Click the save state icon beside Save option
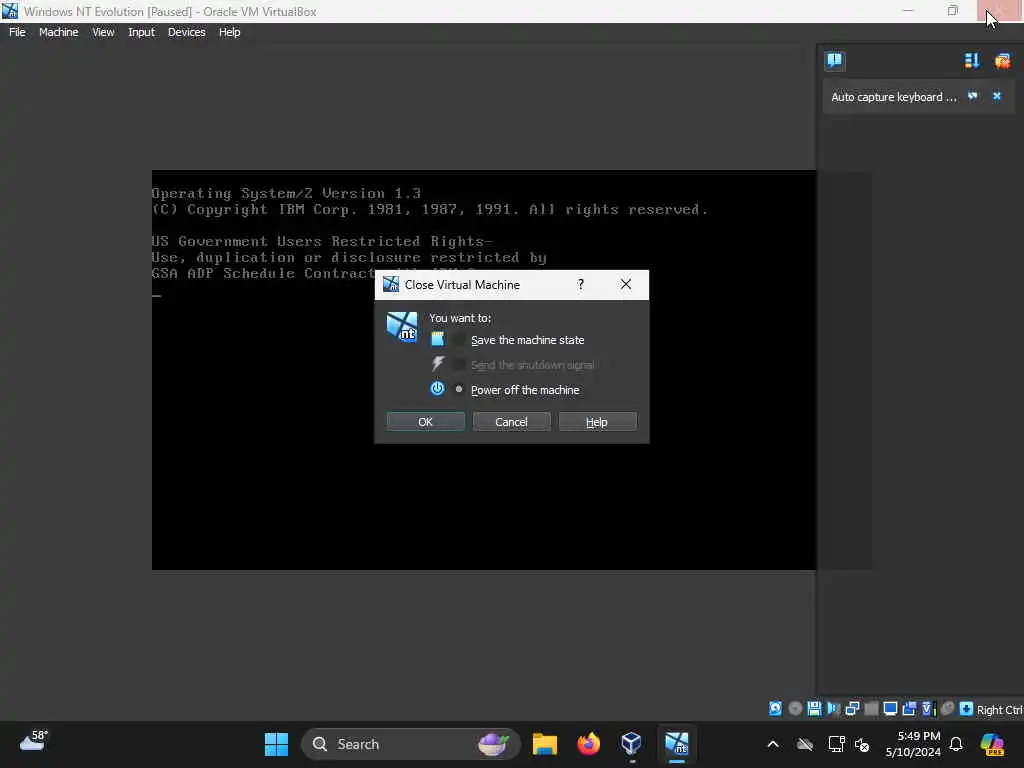This screenshot has width=1024, height=768. [438, 339]
